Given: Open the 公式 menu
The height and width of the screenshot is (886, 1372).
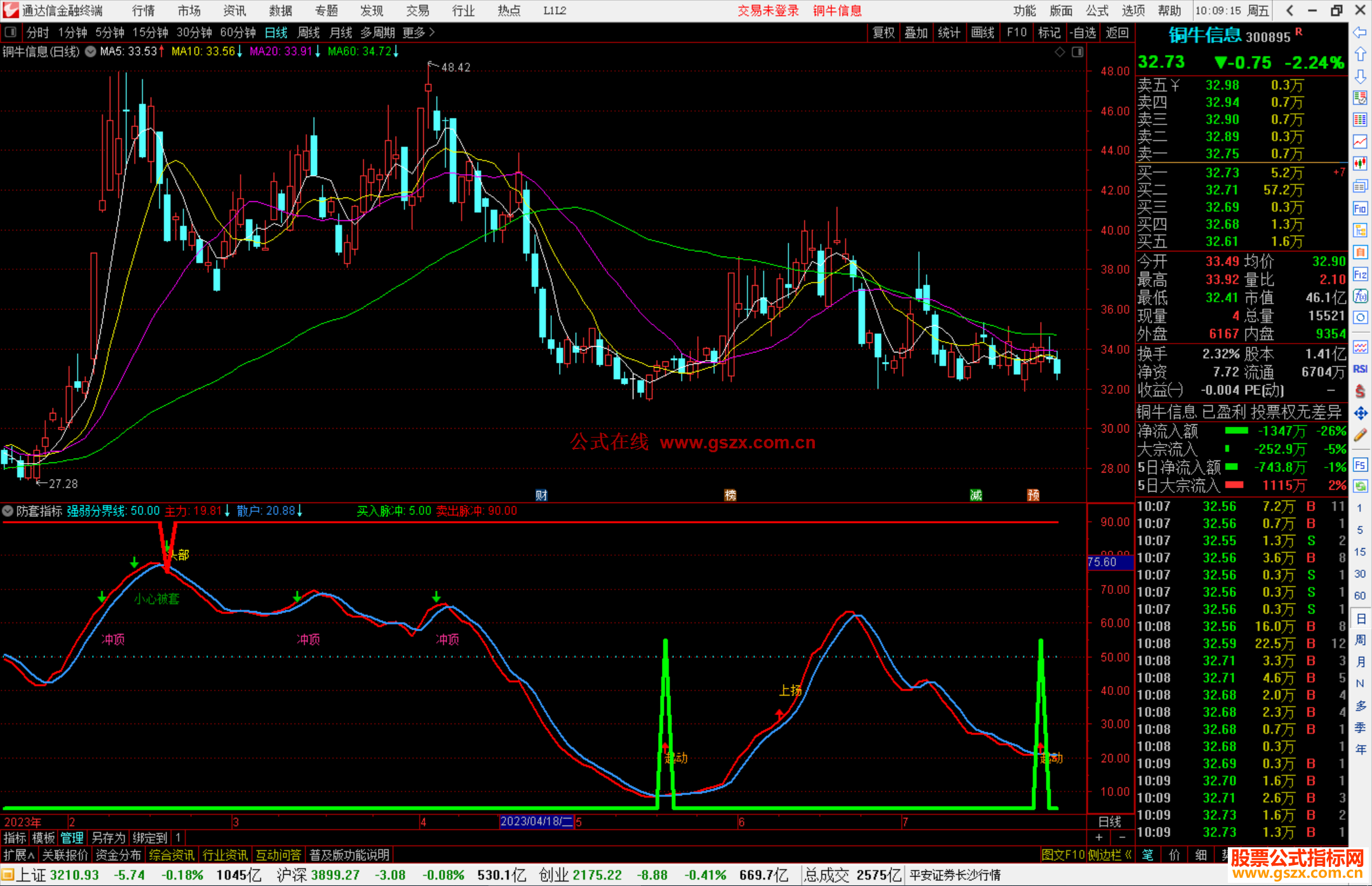Looking at the screenshot, I should (x=1096, y=11).
